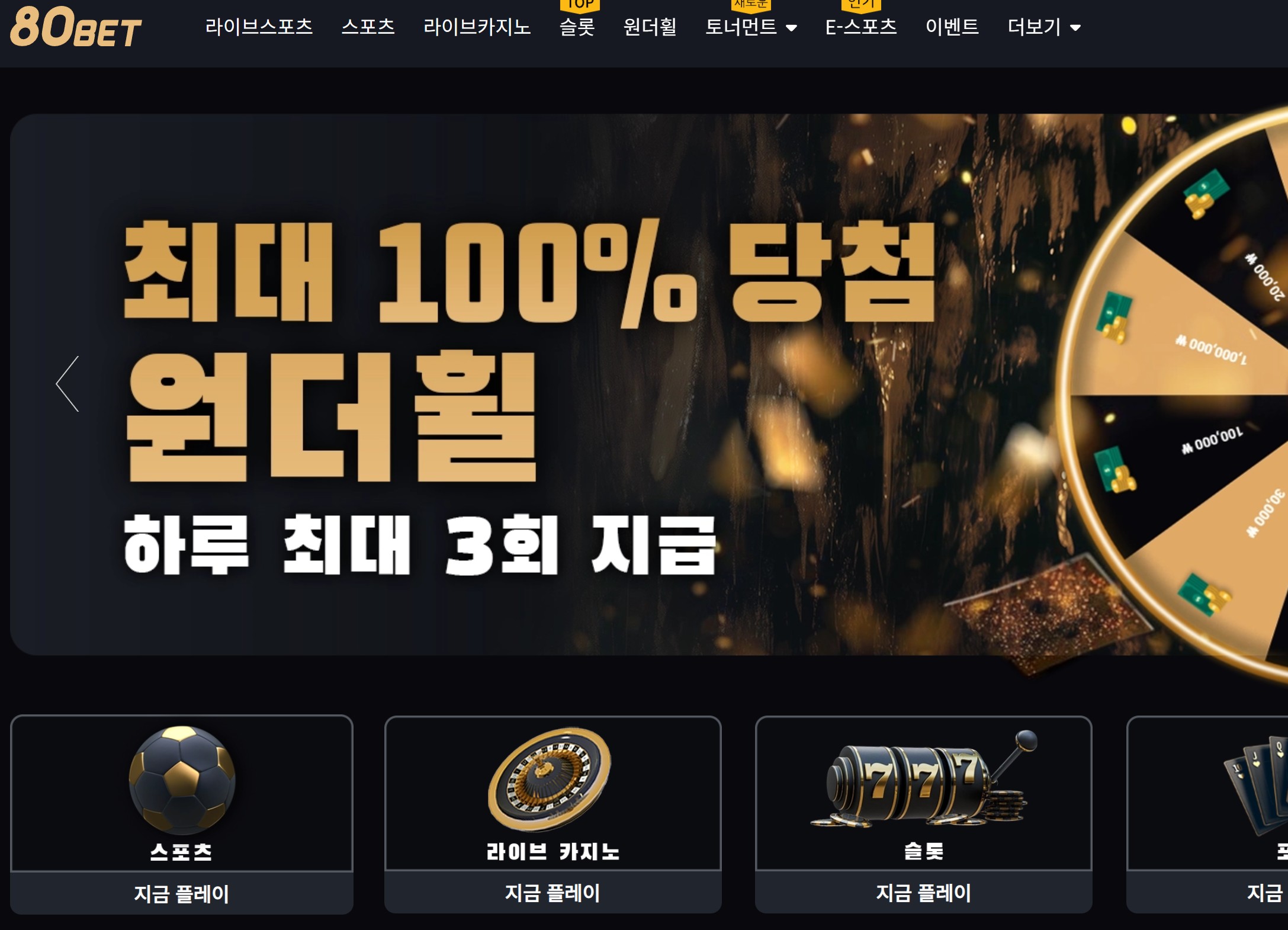Screen dimensions: 1288x930
Task: Open the 이벤트 page link
Action: [x=952, y=27]
